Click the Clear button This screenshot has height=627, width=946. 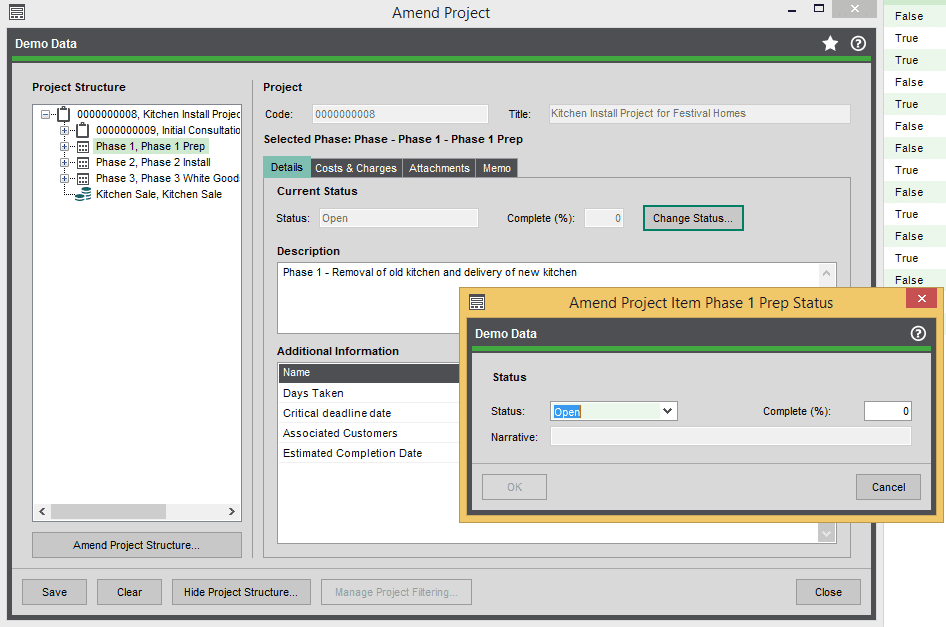(x=129, y=592)
